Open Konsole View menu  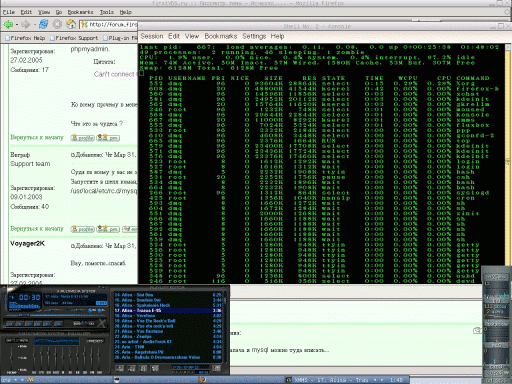(192, 36)
